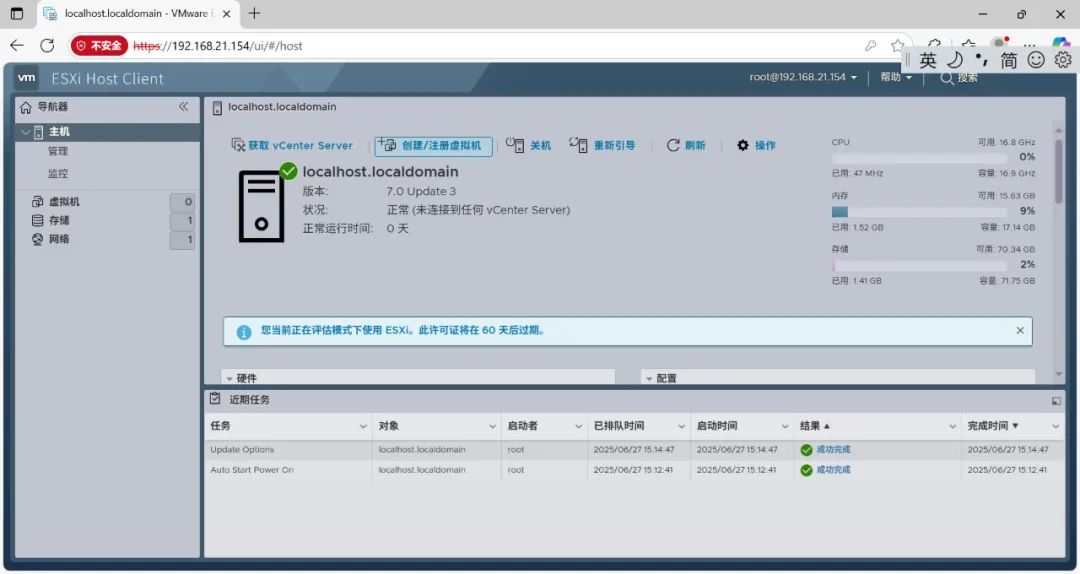
Task: Open 对象 column dropdown arrow
Action: 492,427
